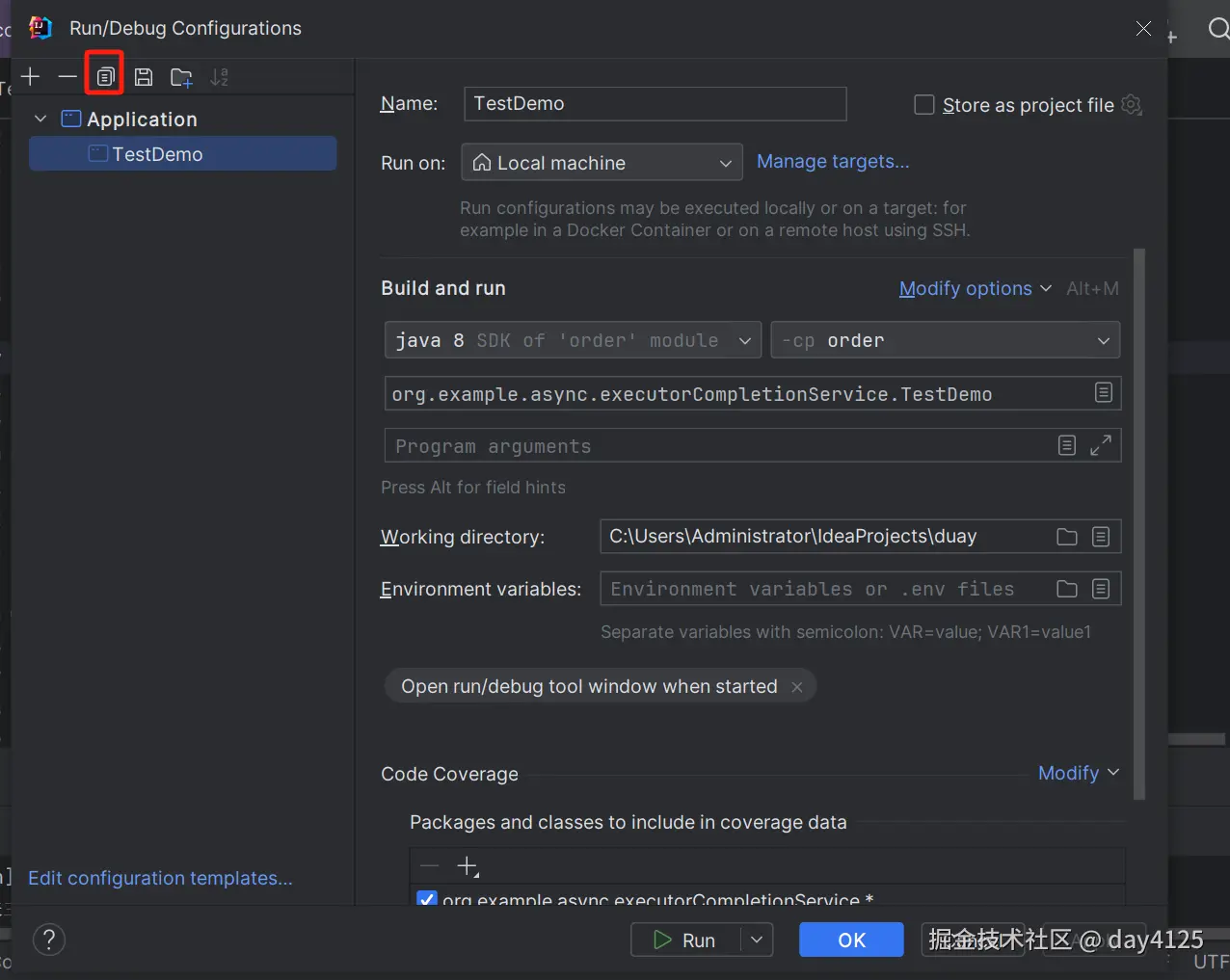Remove coverage entry with minus icon
This screenshot has width=1230, height=980.
coord(430,866)
